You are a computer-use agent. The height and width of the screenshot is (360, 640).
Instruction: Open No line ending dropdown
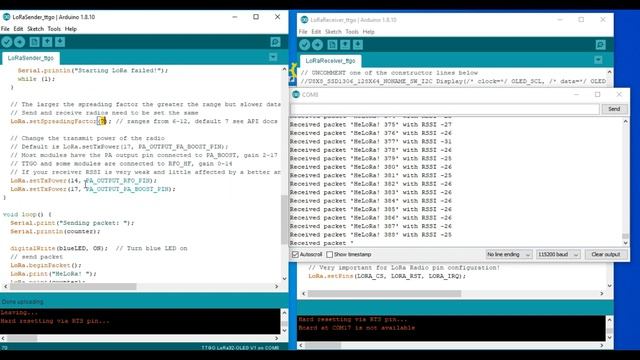(x=509, y=254)
